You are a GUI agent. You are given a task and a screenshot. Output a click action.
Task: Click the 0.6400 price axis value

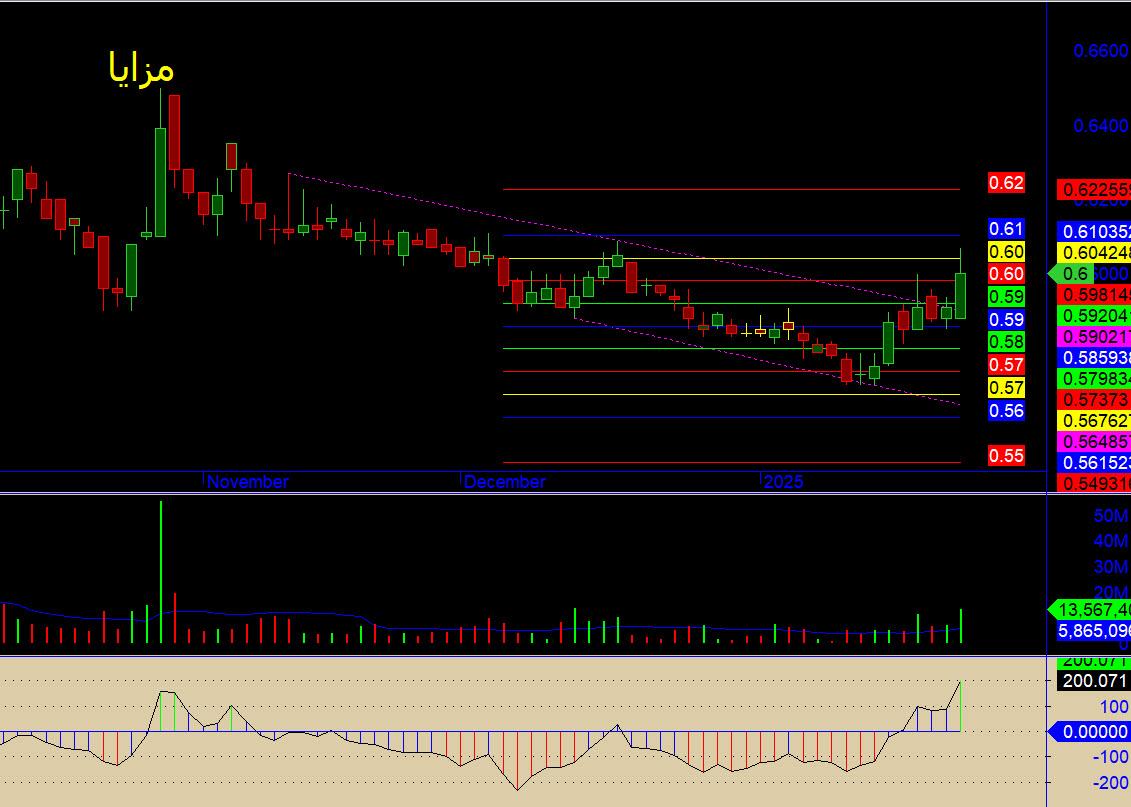click(x=1101, y=126)
